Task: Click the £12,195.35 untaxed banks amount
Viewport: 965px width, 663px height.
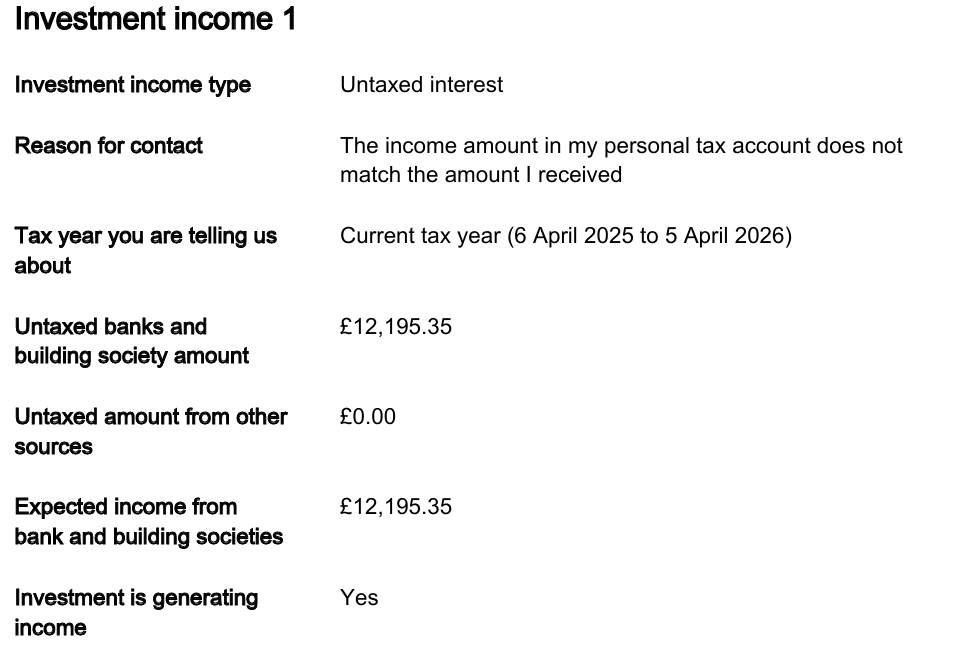Action: click(x=396, y=326)
